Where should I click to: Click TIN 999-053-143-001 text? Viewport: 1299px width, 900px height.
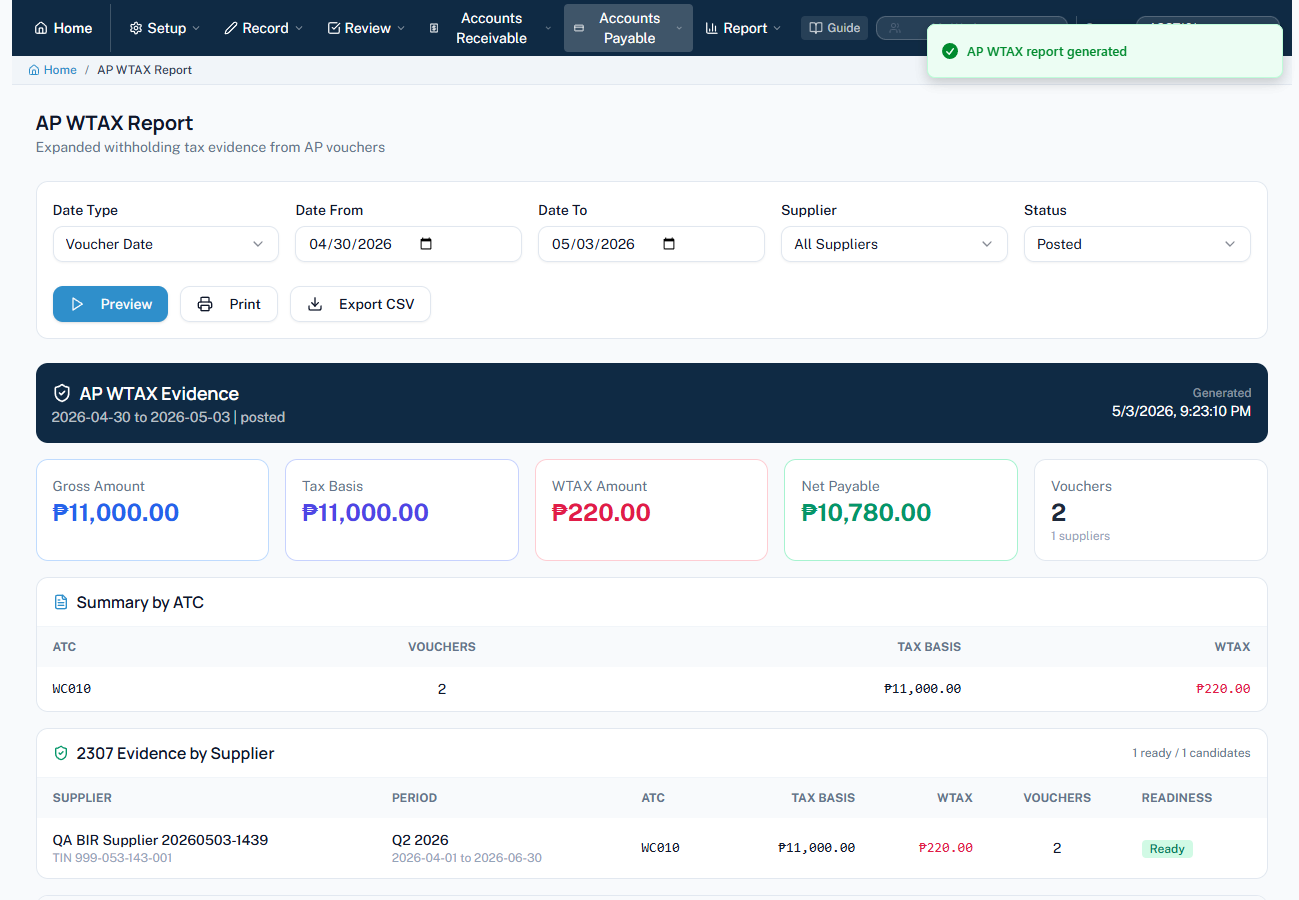point(112,858)
